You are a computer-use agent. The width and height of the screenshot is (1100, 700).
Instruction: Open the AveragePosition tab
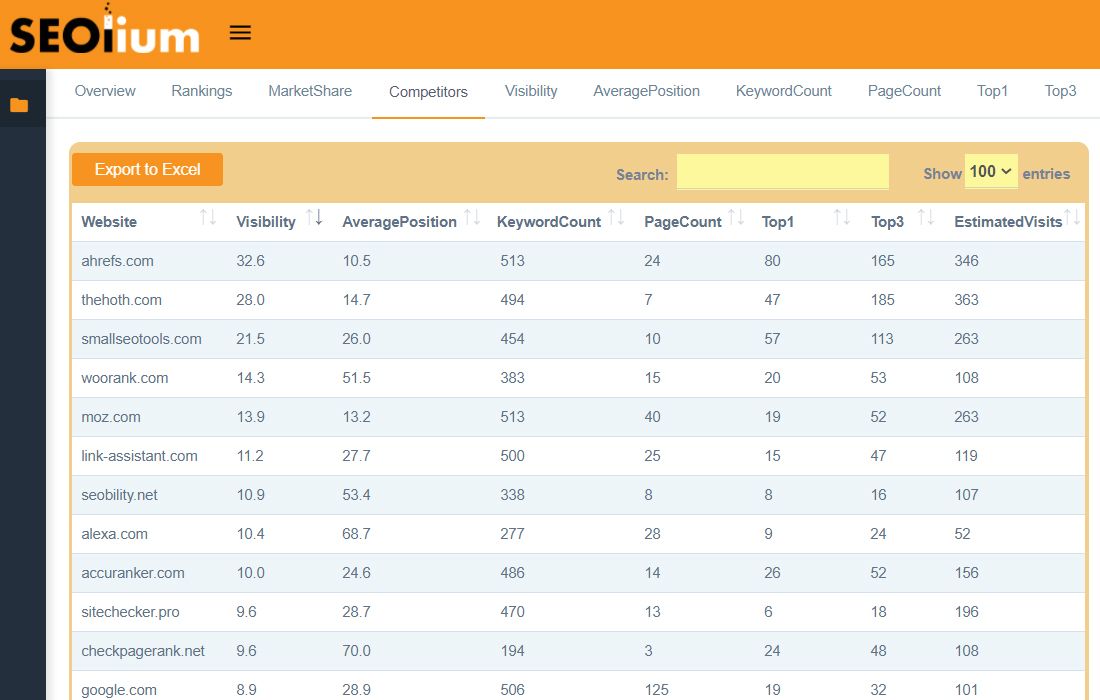(646, 91)
